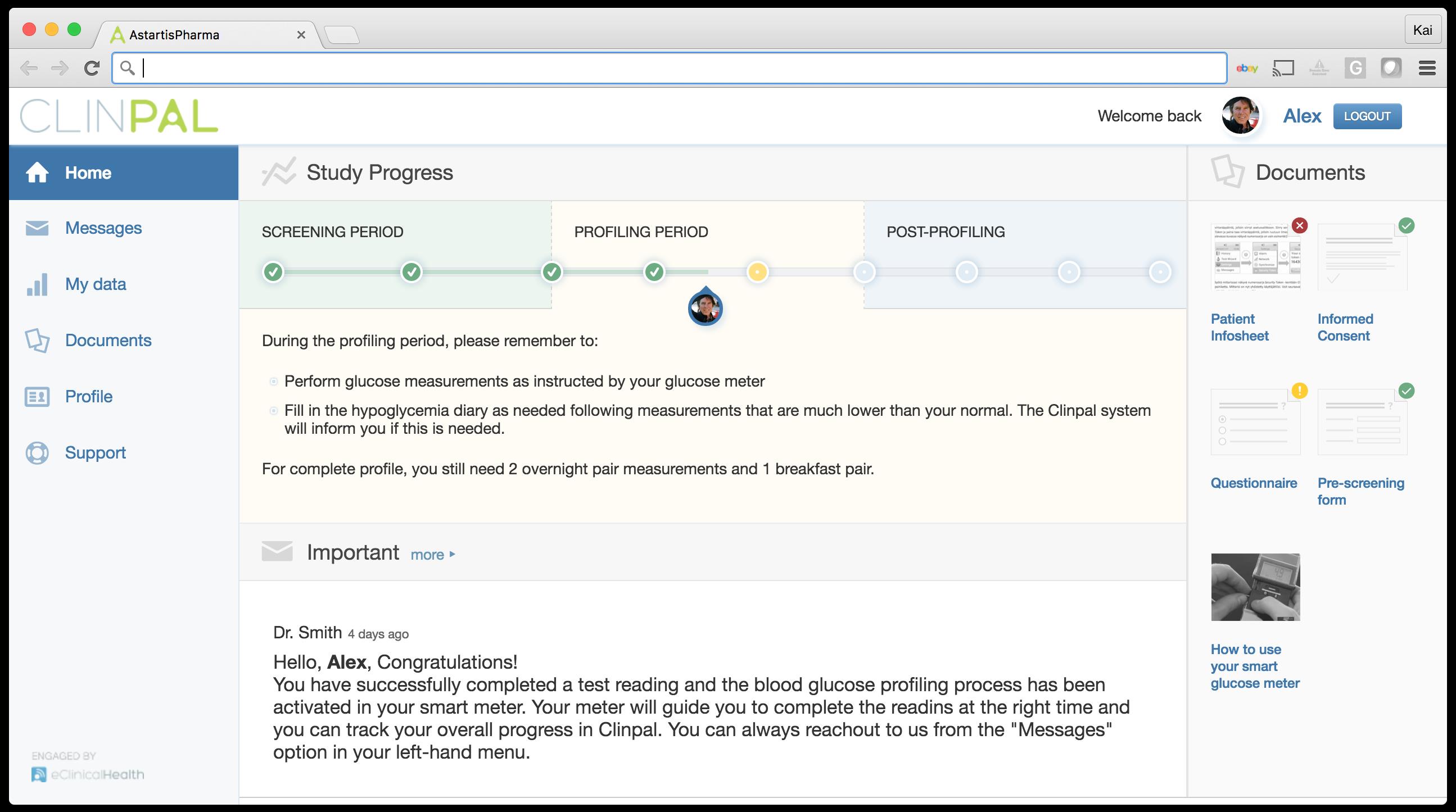
Task: Click the My data bar chart icon
Action: [x=37, y=284]
